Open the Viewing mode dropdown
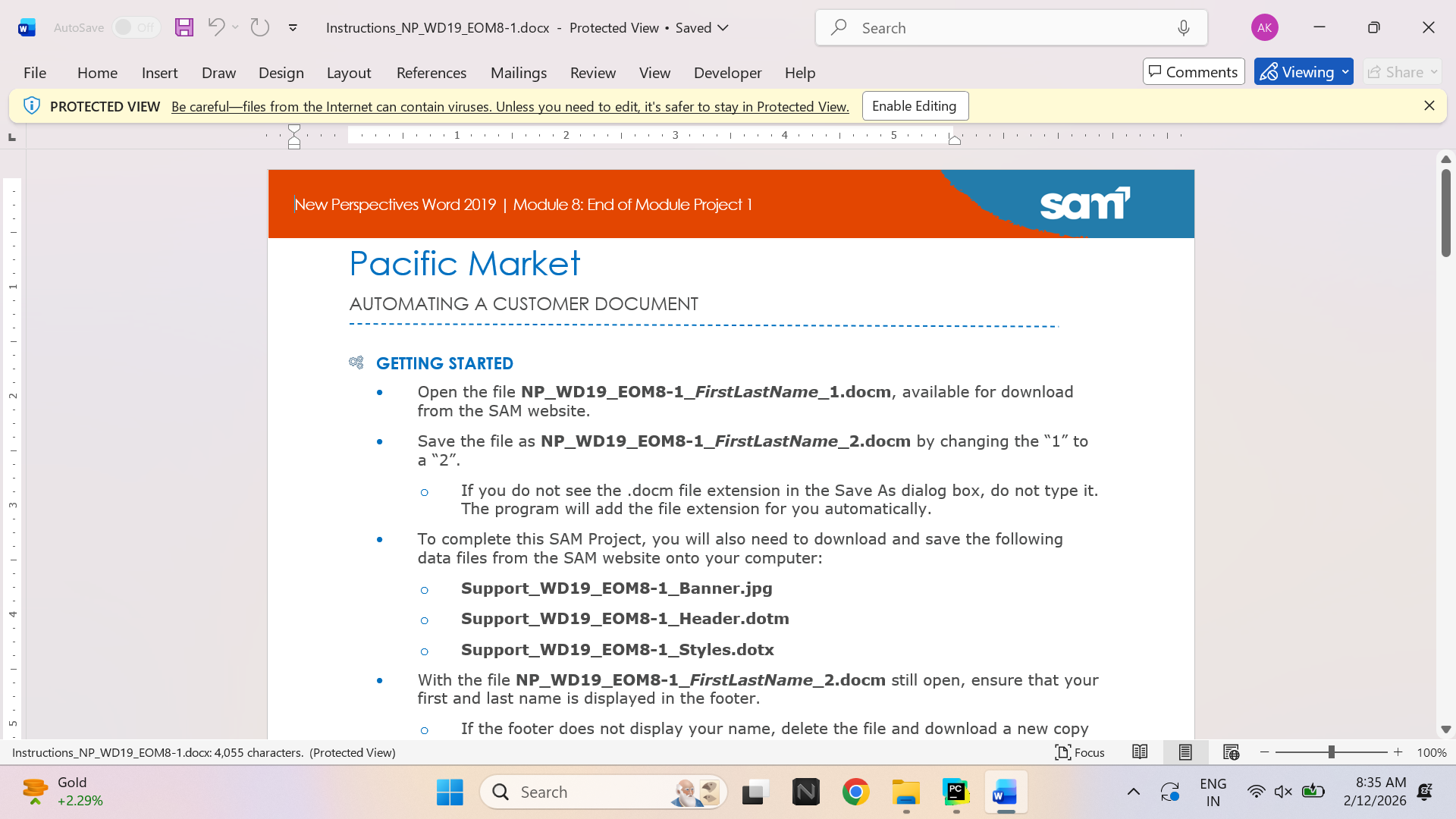 pyautogui.click(x=1304, y=72)
